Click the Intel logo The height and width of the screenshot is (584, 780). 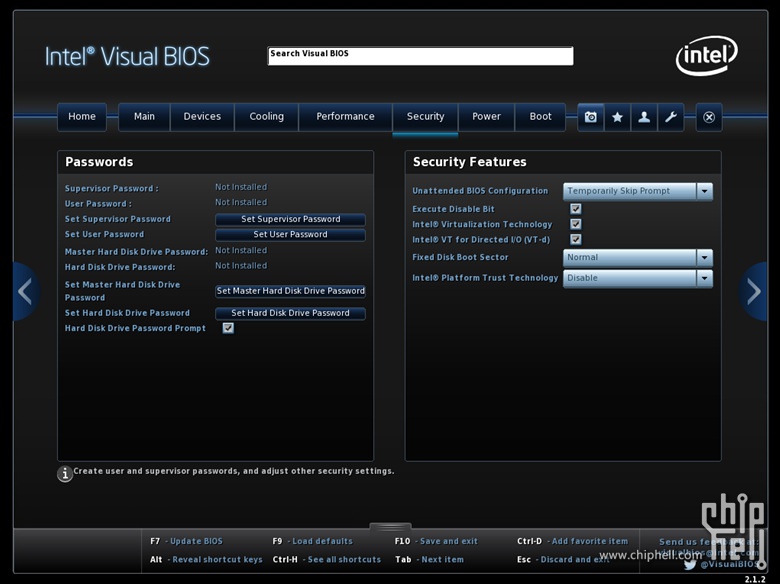[x=706, y=55]
